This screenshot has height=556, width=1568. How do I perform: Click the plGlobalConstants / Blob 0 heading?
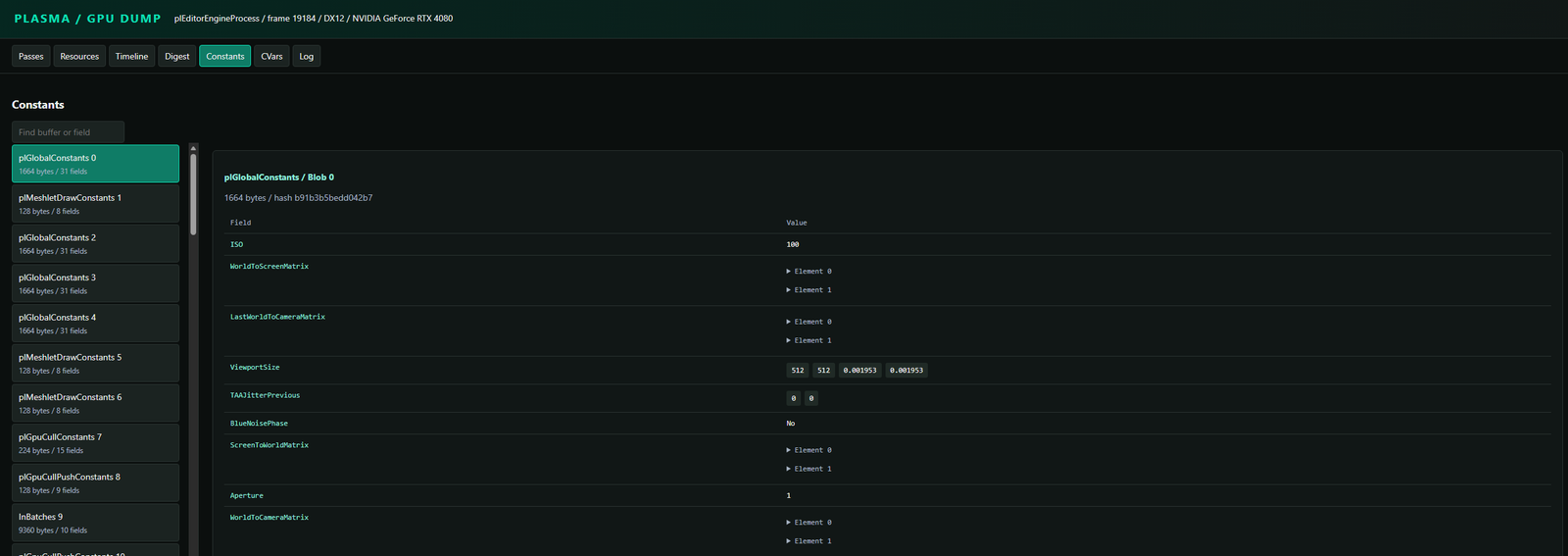click(x=279, y=177)
